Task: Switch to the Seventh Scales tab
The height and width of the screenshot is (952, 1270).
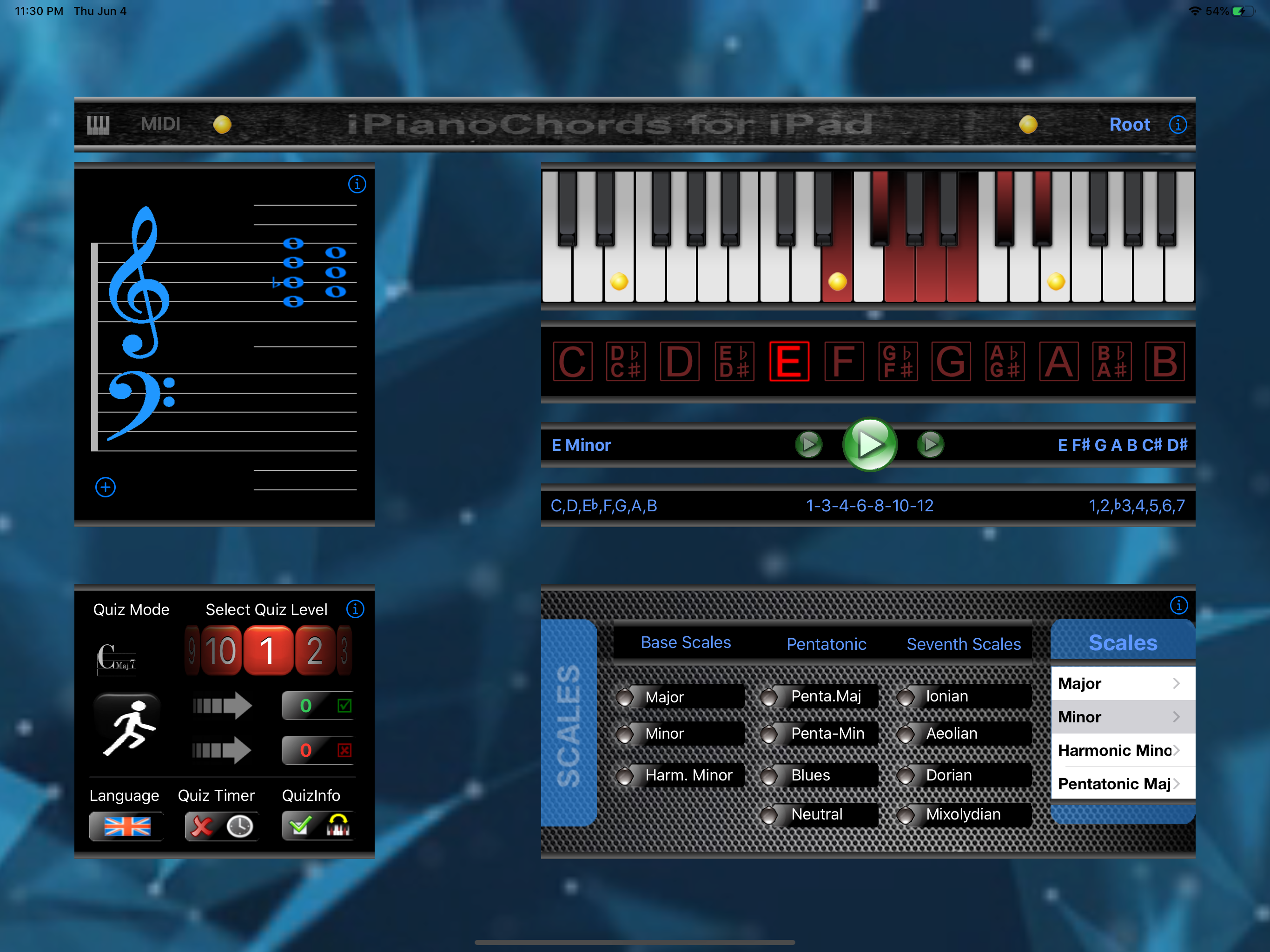Action: pyautogui.click(x=963, y=644)
